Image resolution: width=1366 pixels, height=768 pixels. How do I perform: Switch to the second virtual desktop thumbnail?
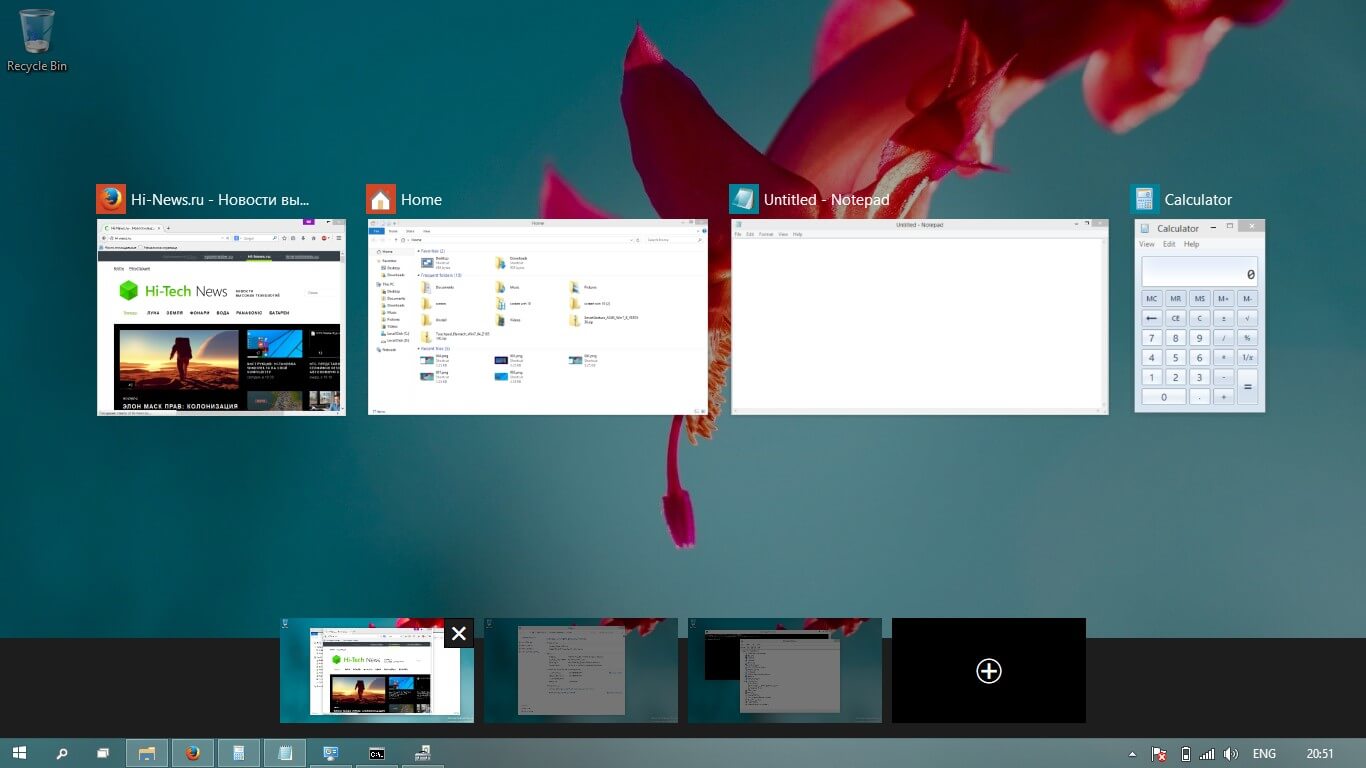(580, 670)
